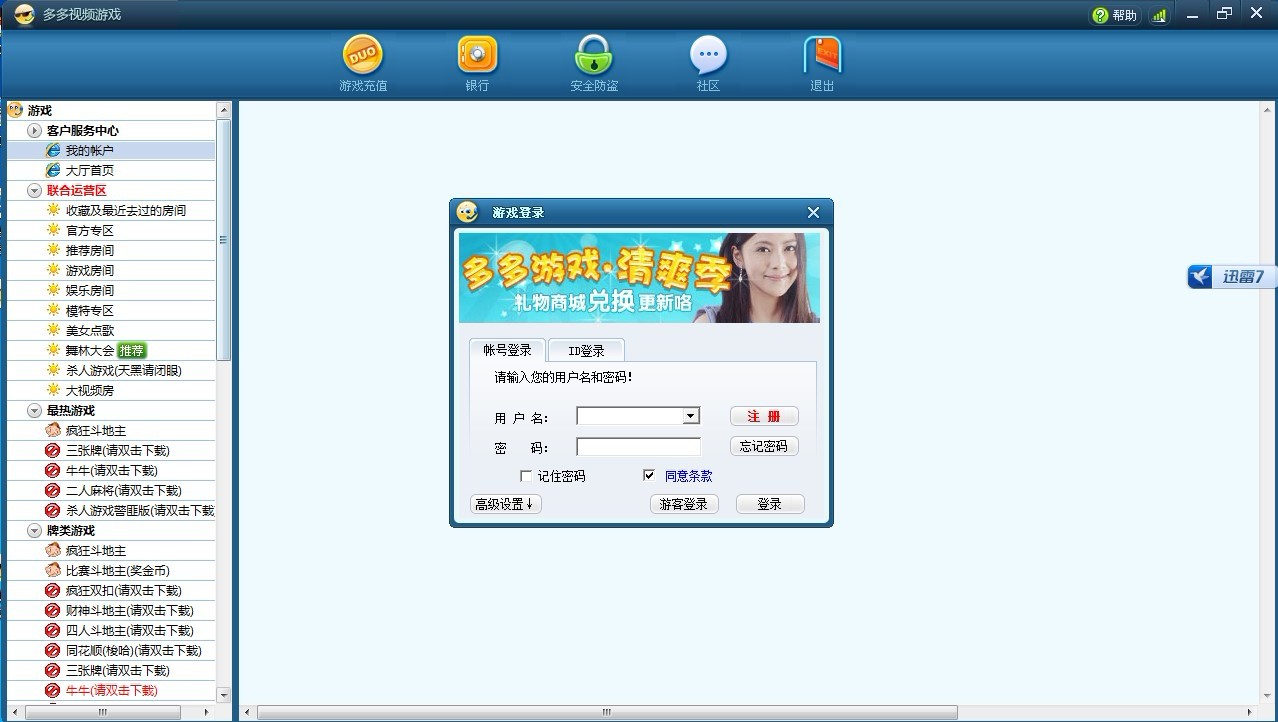This screenshot has height=722, width=1278.
Task: Uncheck the 同意条款 checkbox
Action: (649, 476)
